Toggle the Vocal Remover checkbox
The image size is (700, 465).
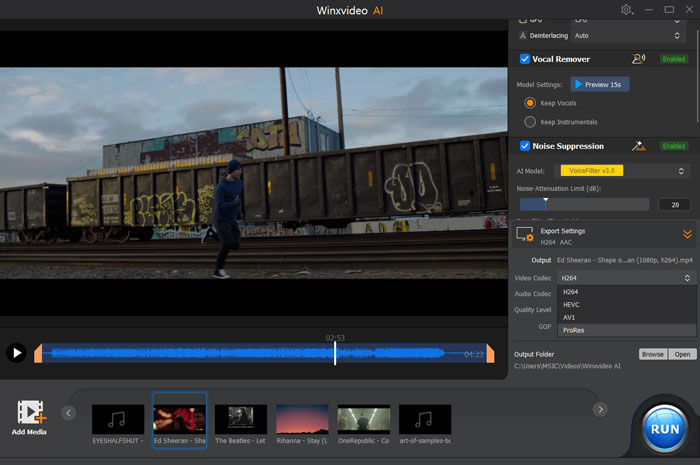click(525, 59)
